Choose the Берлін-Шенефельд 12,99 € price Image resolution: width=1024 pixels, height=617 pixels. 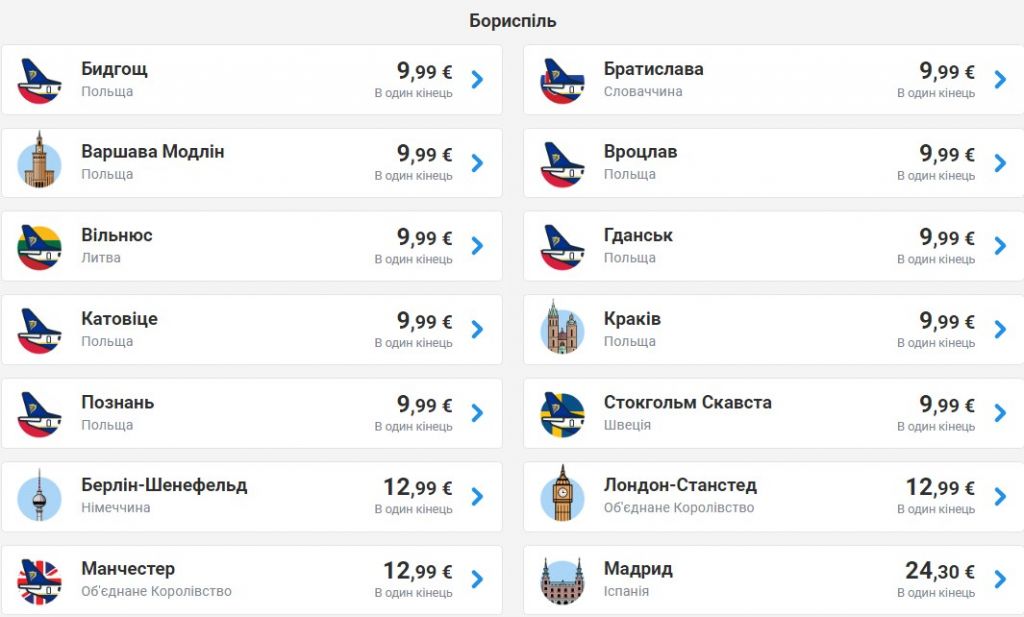pyautogui.click(x=417, y=487)
